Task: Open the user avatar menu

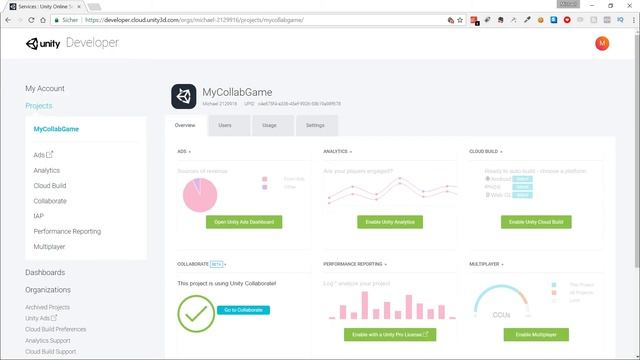Action: (602, 43)
